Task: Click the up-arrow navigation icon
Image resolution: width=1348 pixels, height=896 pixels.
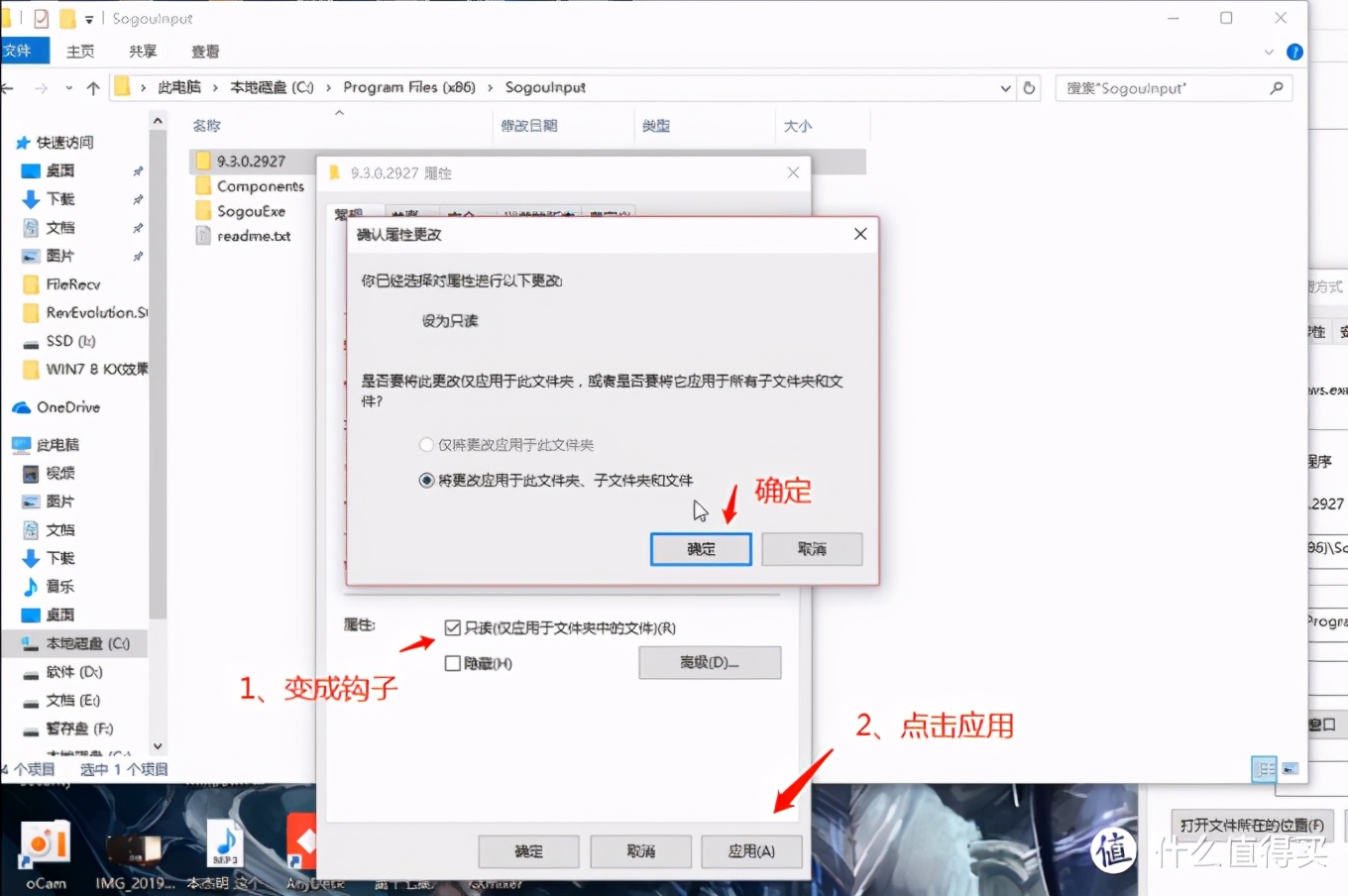Action: click(x=92, y=87)
